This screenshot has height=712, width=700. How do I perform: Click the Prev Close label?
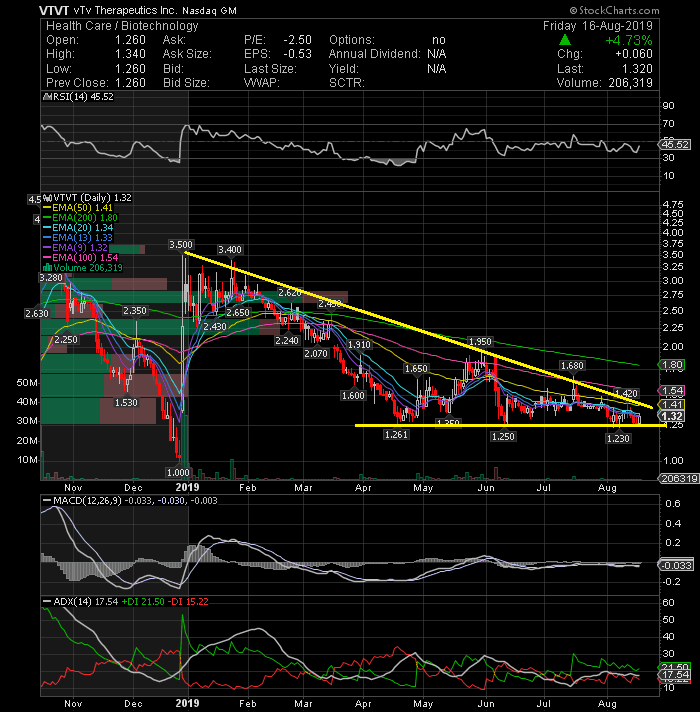pyautogui.click(x=77, y=83)
